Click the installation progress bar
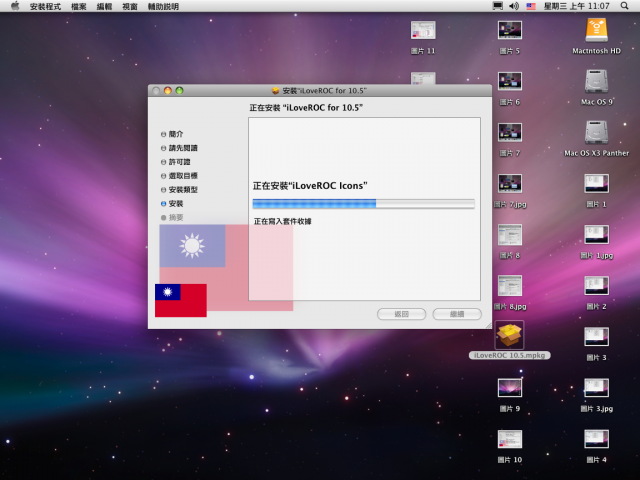The width and height of the screenshot is (640, 480). pos(364,203)
